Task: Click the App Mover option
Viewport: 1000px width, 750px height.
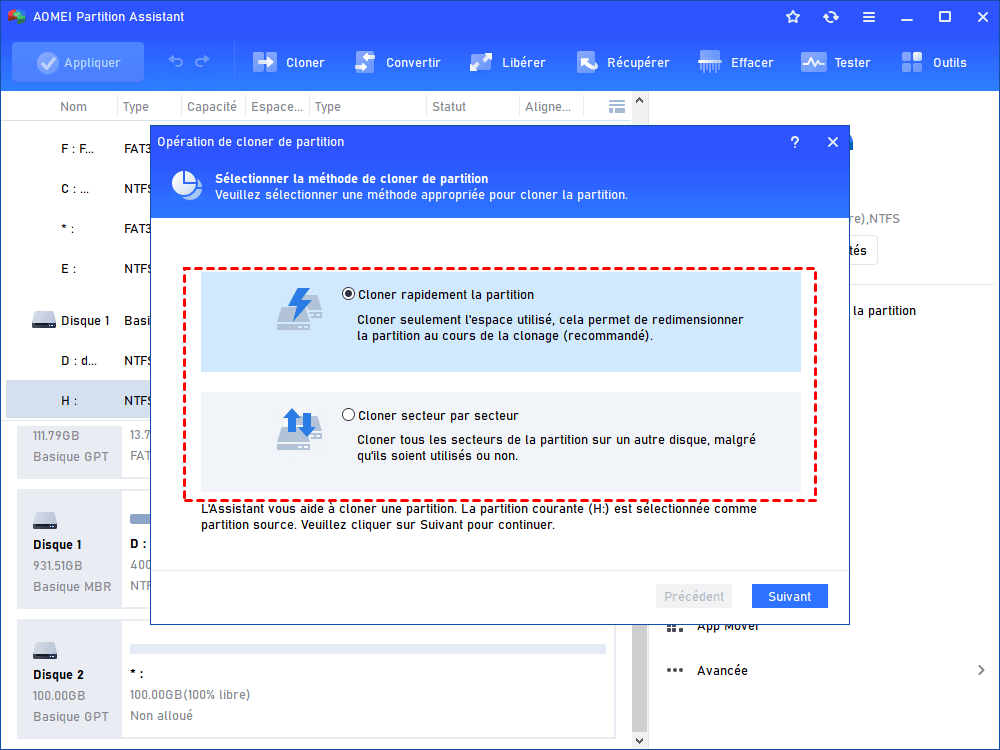Action: [728, 626]
